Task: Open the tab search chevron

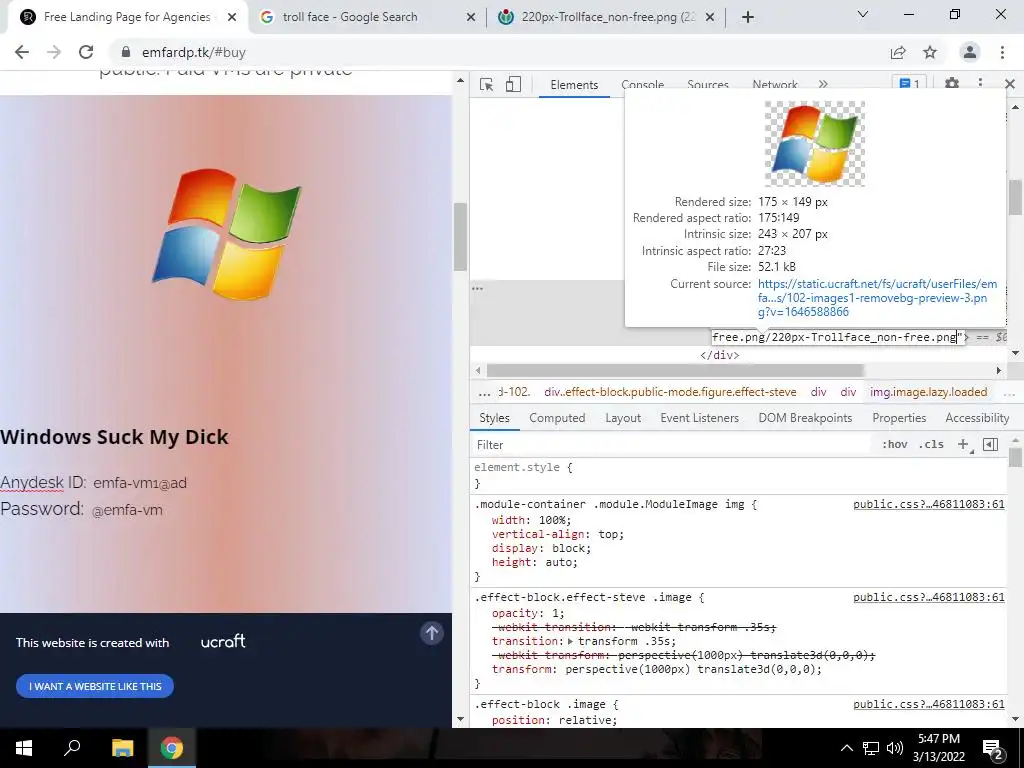Action: (863, 14)
